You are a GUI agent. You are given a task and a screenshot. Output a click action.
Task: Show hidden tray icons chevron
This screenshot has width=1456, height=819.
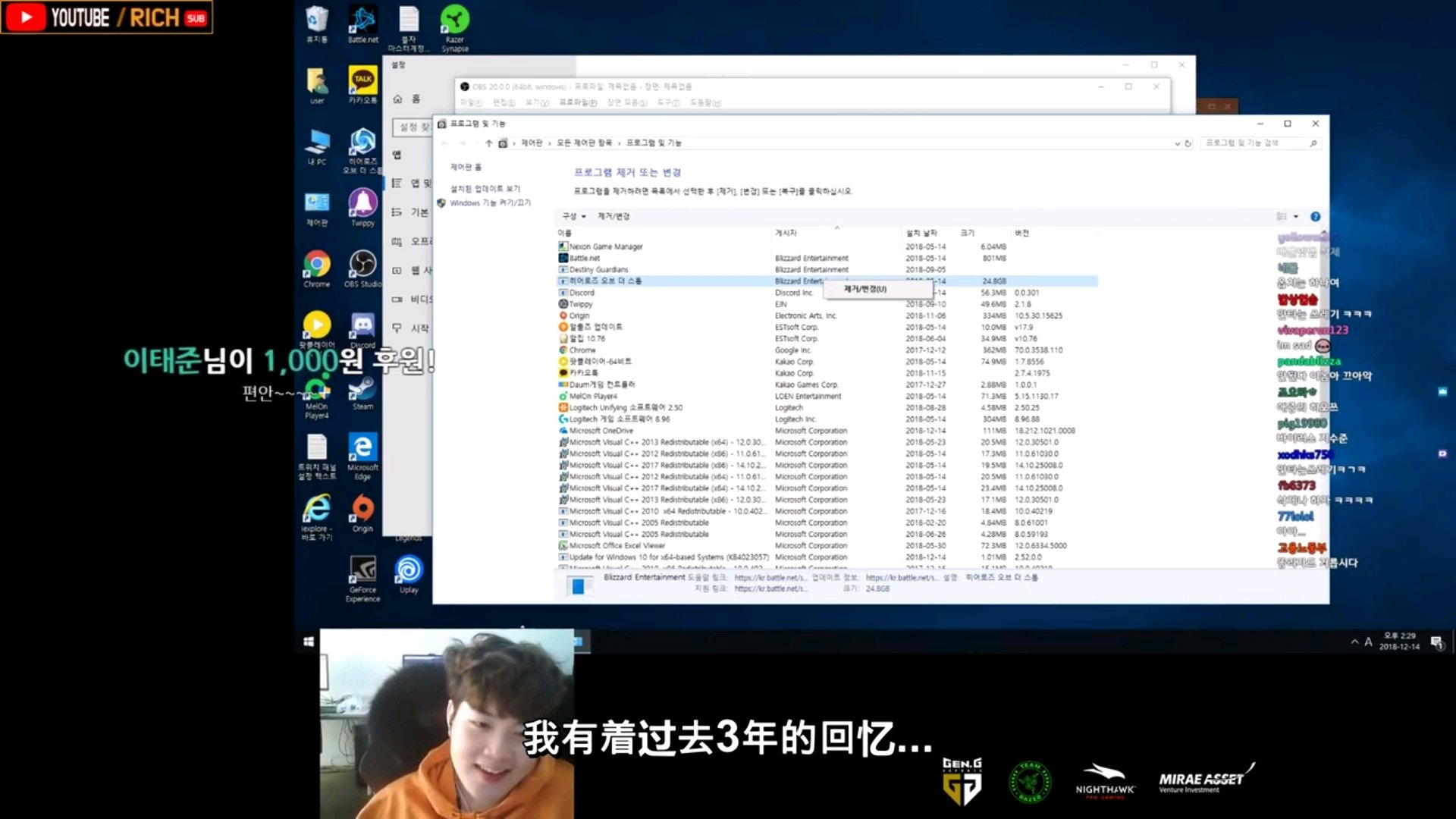tap(1354, 642)
